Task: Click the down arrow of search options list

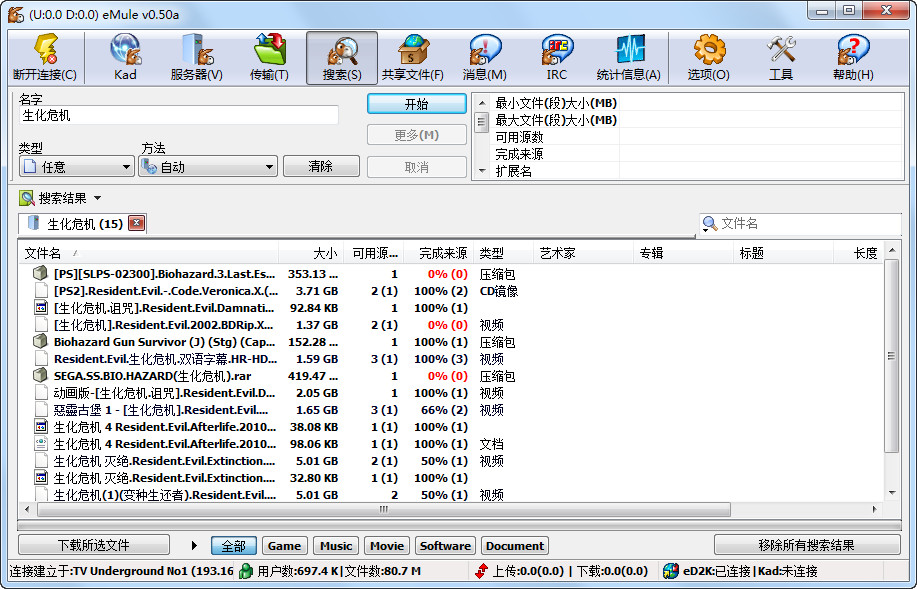Action: pos(482,171)
